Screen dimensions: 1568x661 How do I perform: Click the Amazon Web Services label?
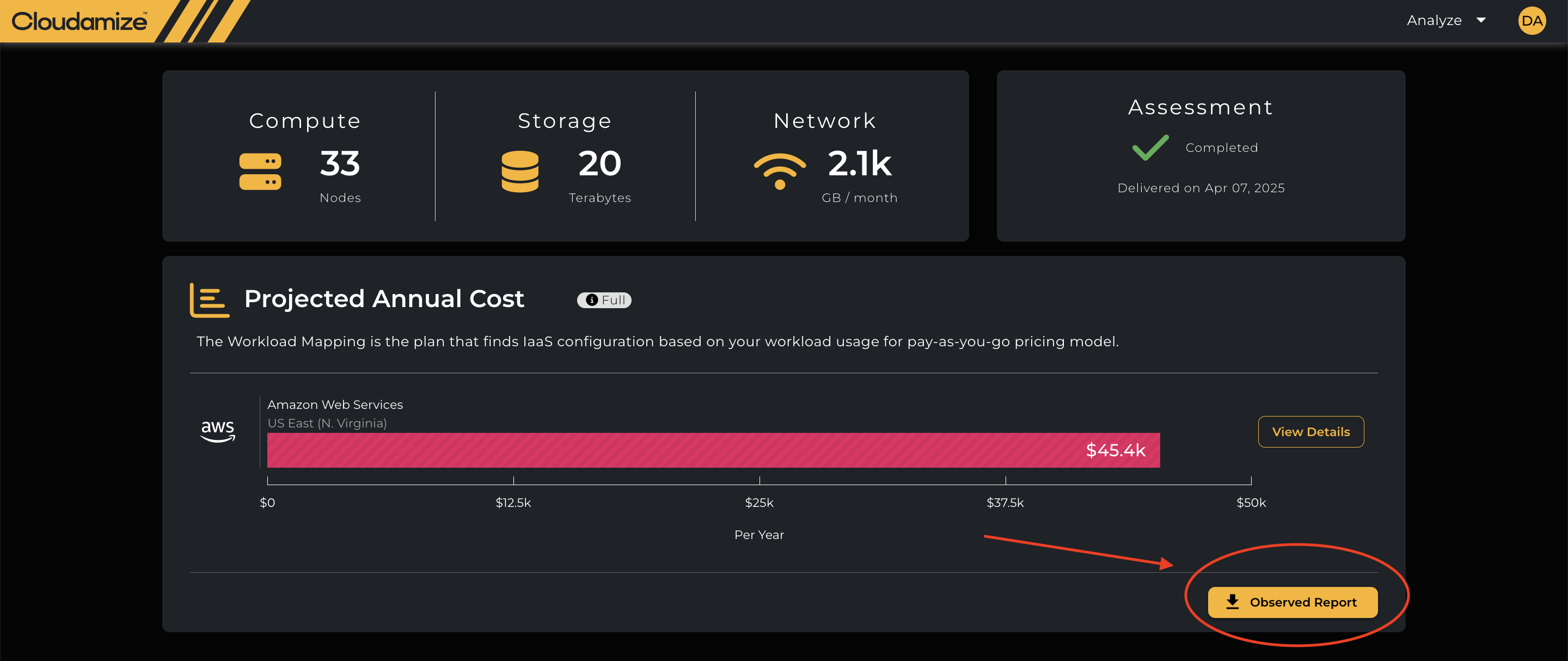coord(335,405)
